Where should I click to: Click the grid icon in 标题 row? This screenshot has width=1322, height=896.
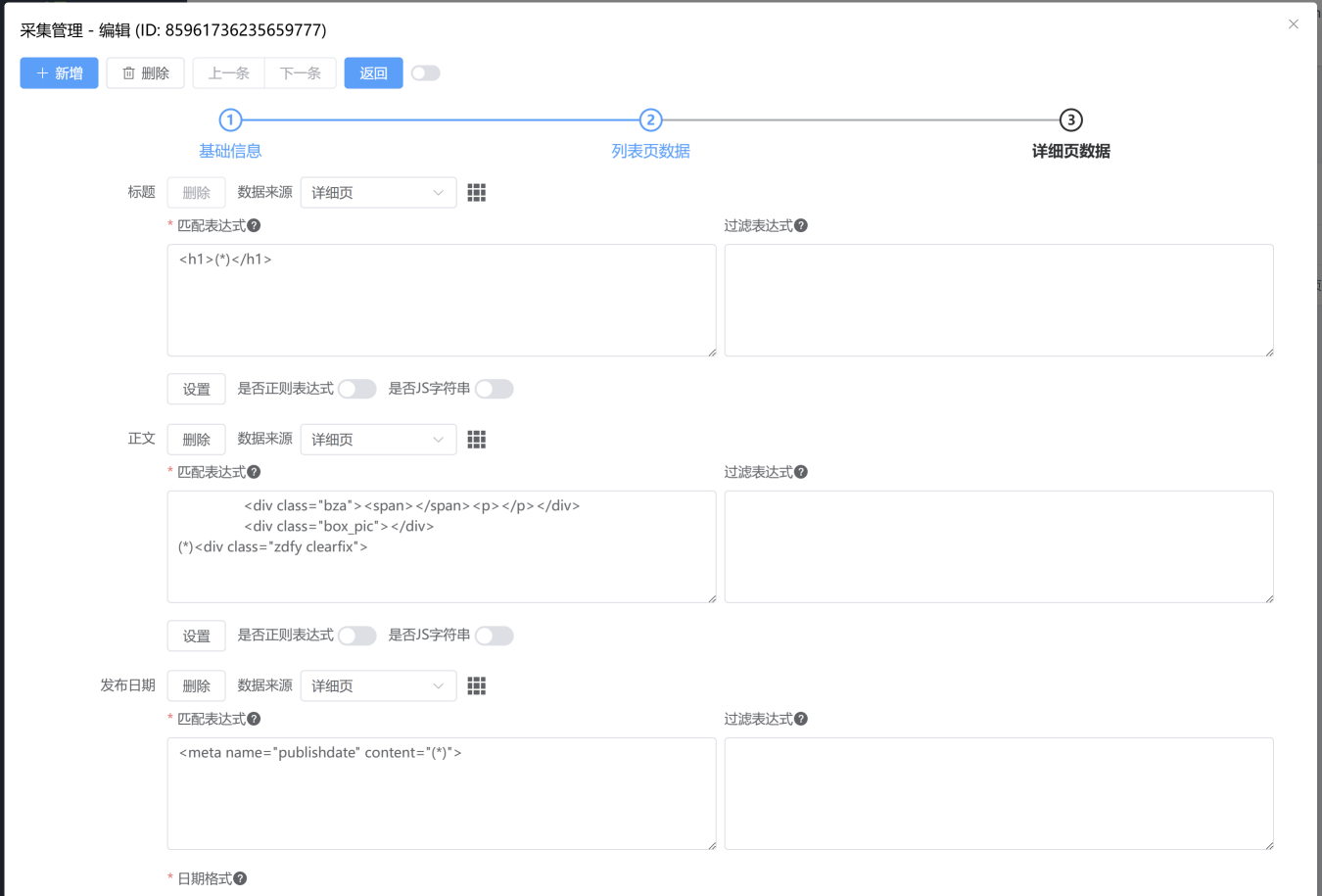[x=477, y=193]
